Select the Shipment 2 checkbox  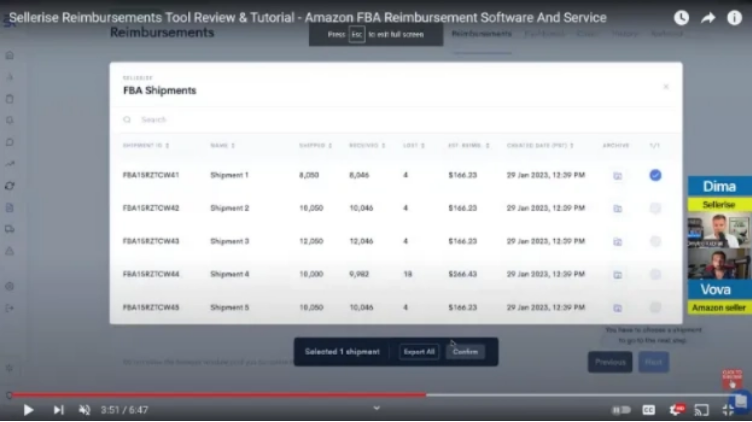pyautogui.click(x=655, y=208)
